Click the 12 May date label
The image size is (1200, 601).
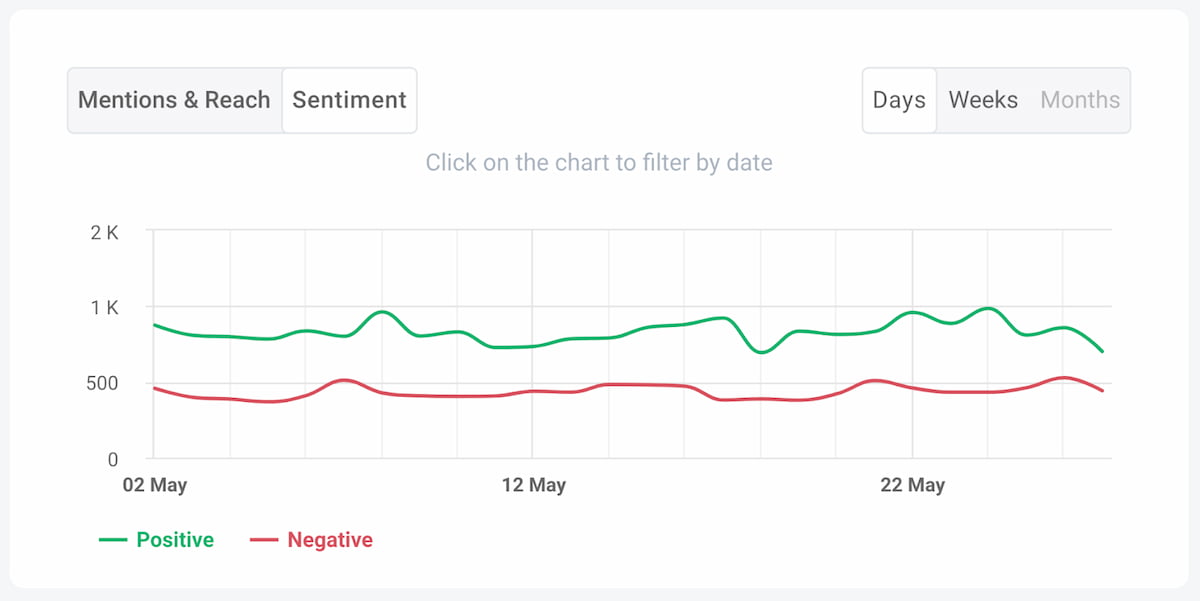(533, 486)
